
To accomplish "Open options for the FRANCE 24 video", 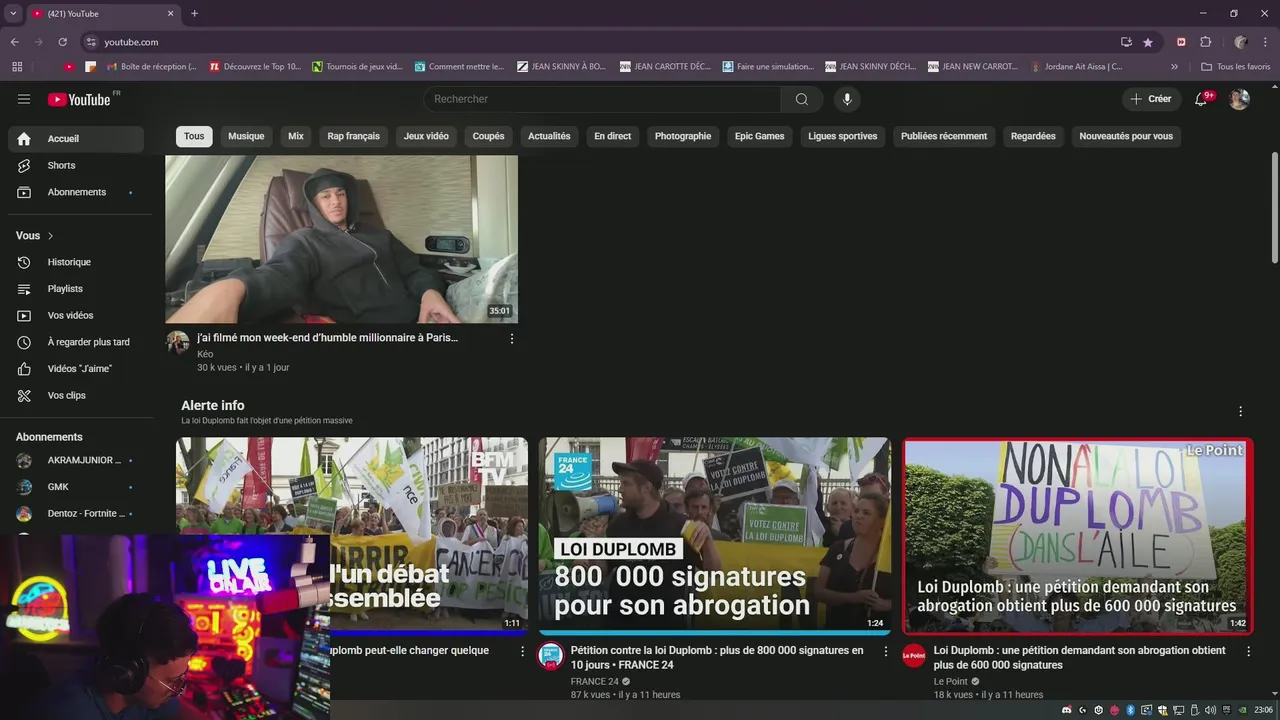I will point(885,651).
